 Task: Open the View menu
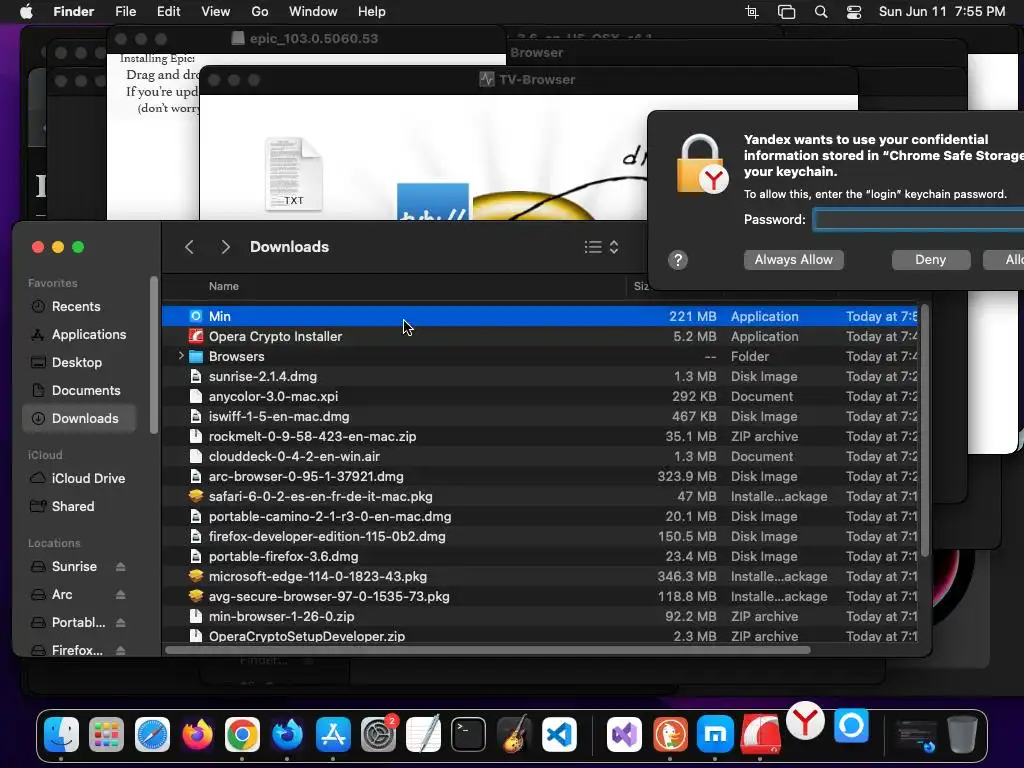pos(216,12)
